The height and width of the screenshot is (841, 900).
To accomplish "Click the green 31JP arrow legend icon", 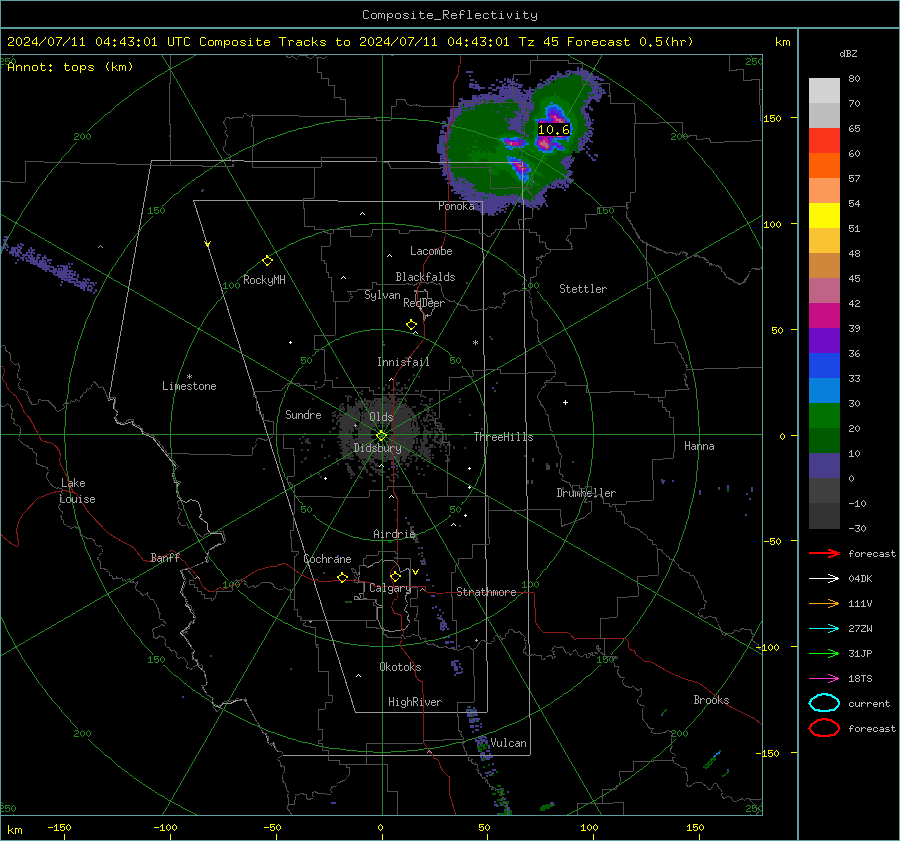I will coord(824,653).
